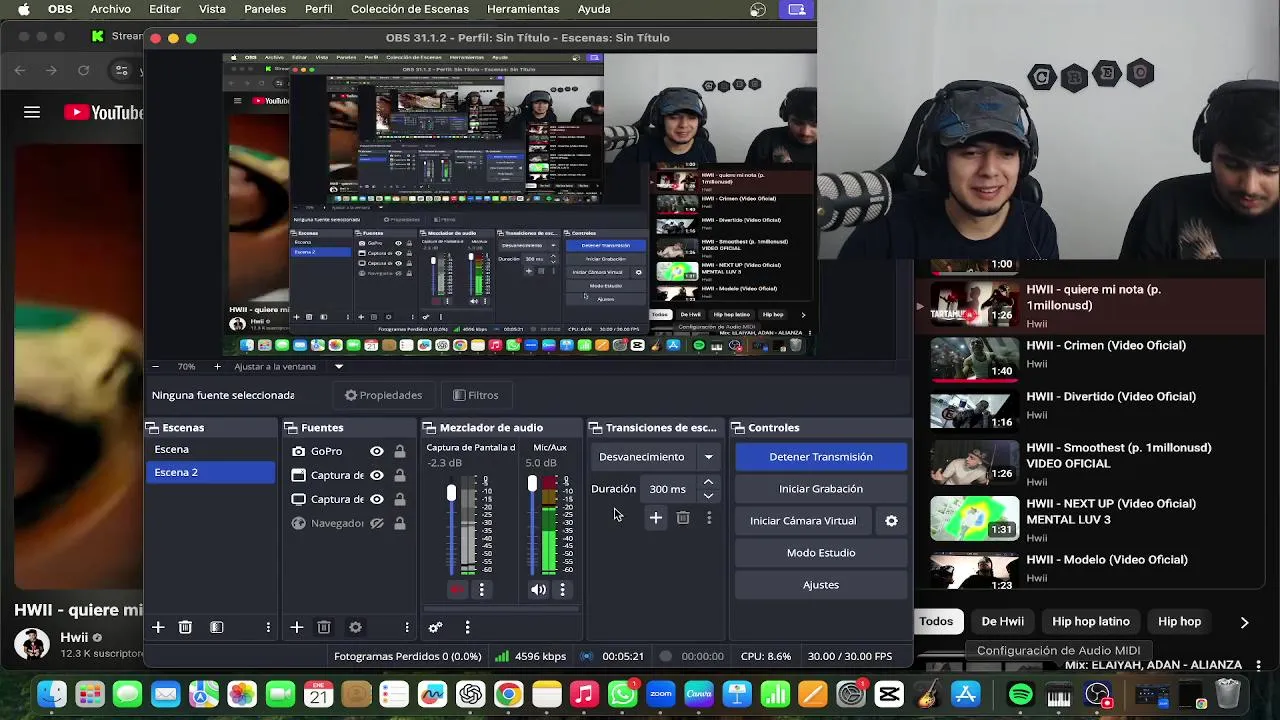The height and width of the screenshot is (720, 1280).
Task: Open YouTube hamburger guide menu
Action: [x=32, y=112]
